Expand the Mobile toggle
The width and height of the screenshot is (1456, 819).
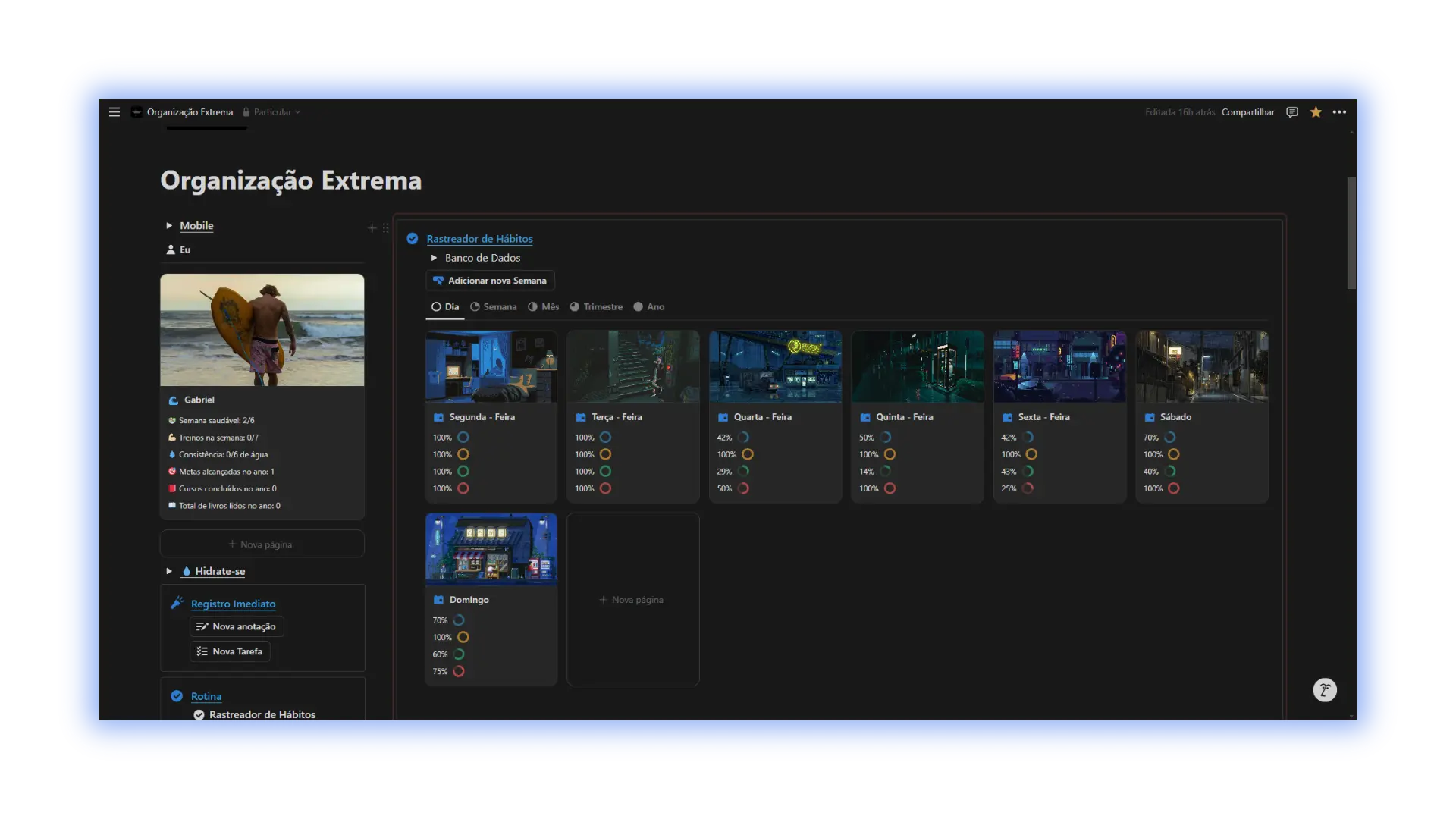(169, 226)
